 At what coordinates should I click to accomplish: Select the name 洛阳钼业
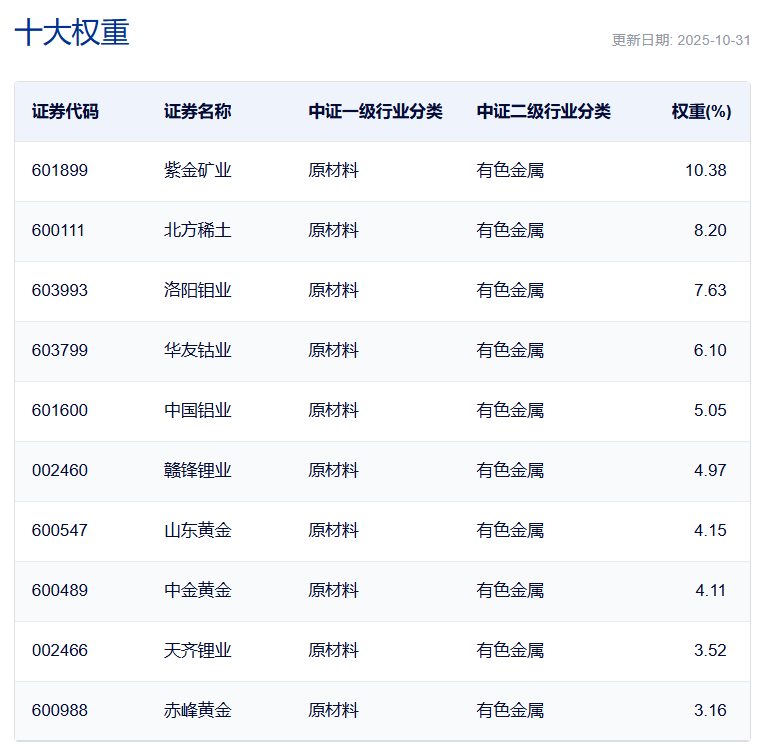coord(198,290)
